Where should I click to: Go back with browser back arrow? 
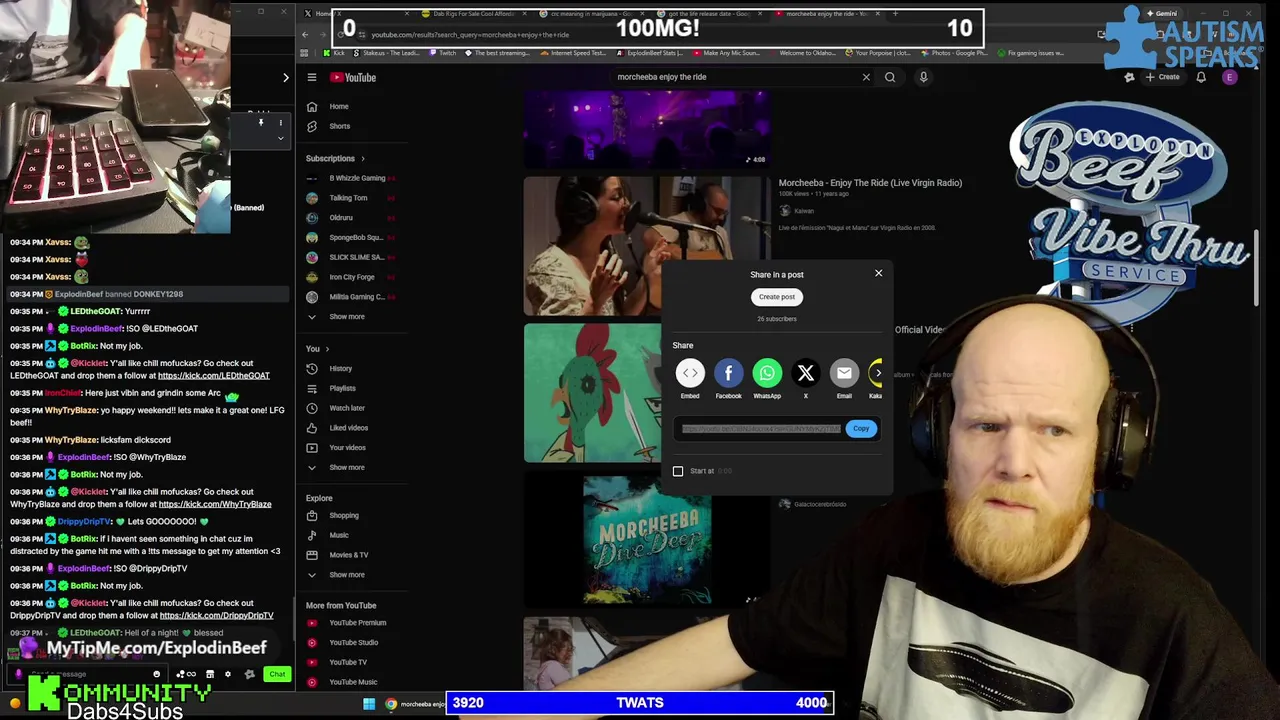pos(305,35)
